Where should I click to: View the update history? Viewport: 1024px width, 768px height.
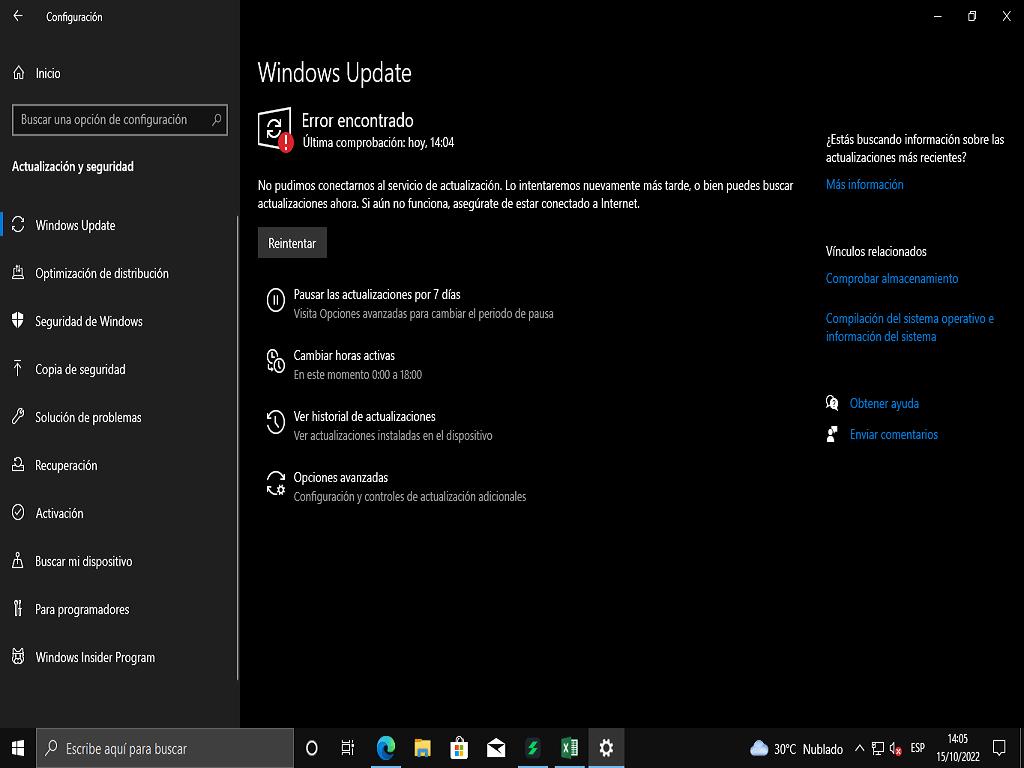pyautogui.click(x=379, y=426)
